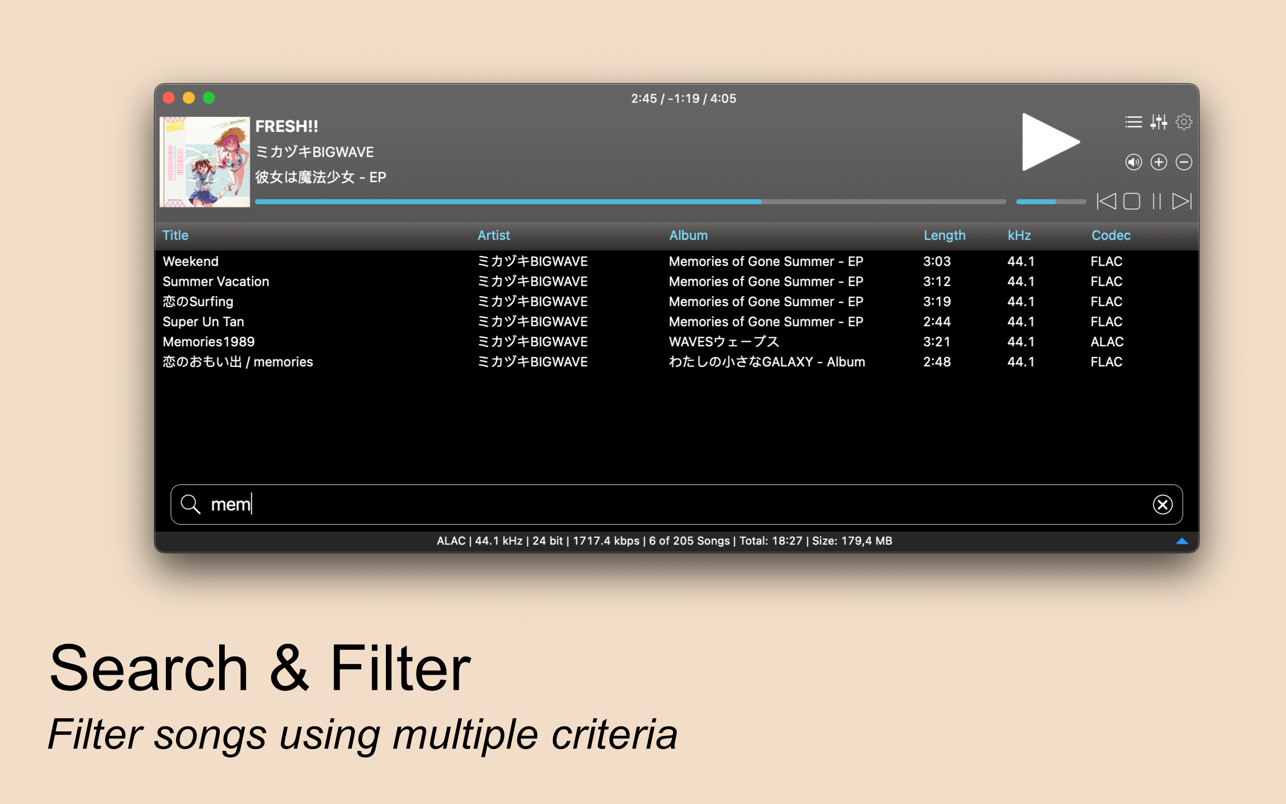
Task: Collapse search panel with blue triangle
Action: [x=1182, y=541]
